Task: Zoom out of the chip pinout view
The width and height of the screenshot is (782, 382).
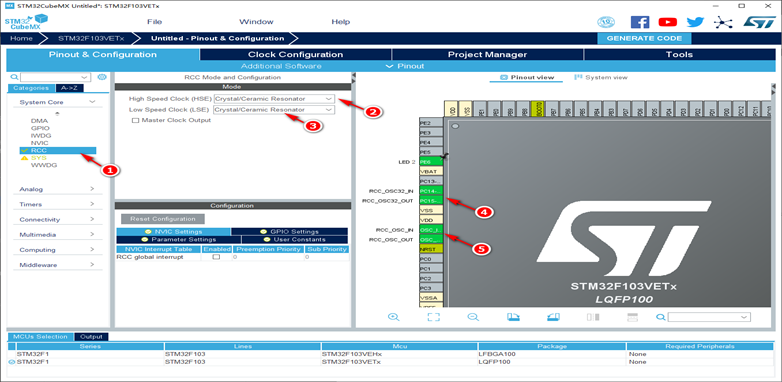Action: 473,317
